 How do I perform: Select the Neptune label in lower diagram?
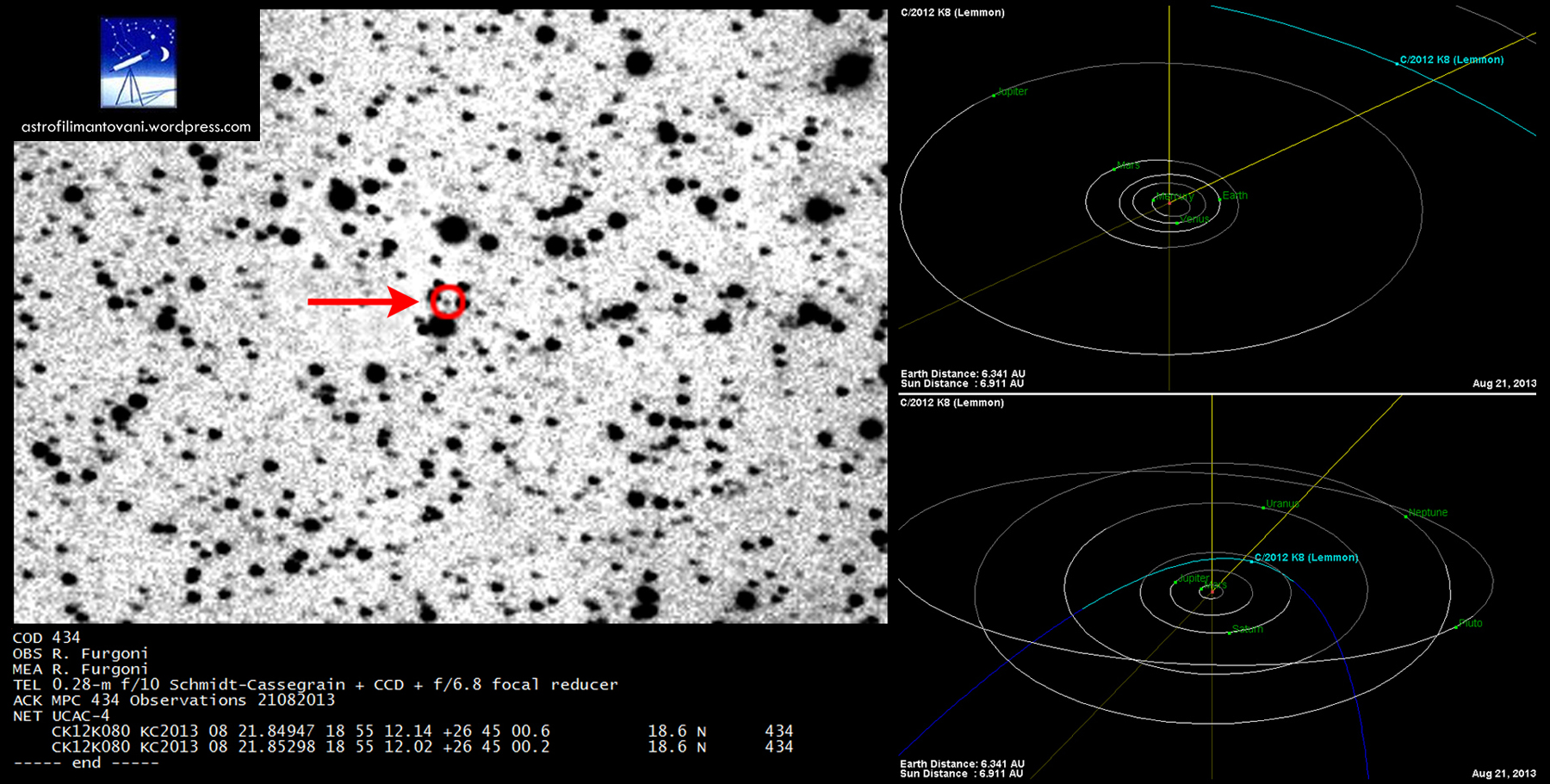(1428, 512)
